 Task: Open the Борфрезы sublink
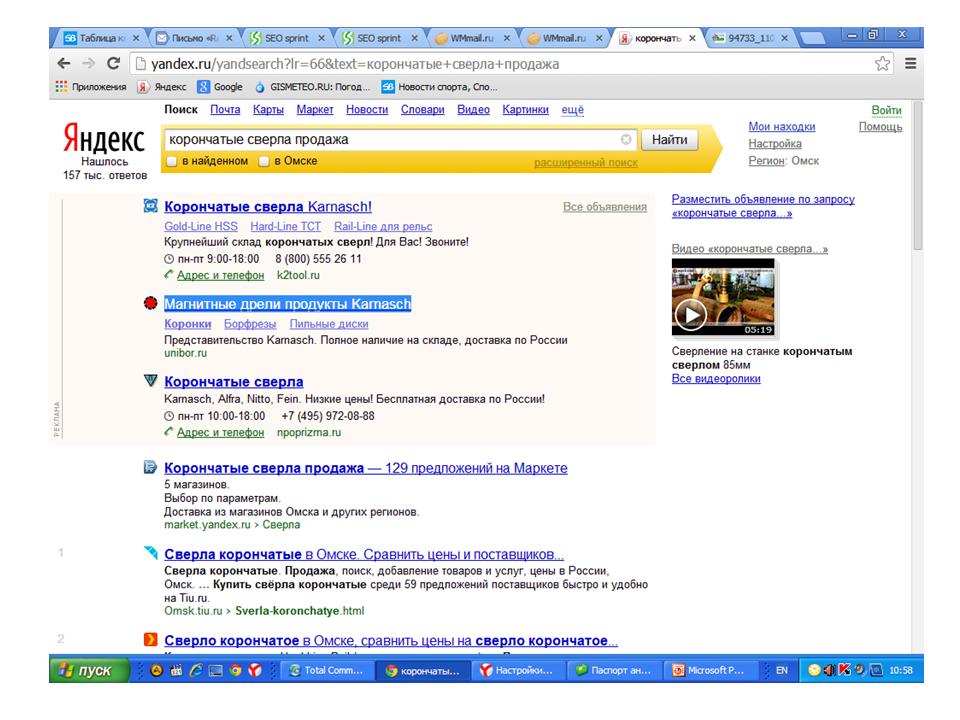click(250, 324)
